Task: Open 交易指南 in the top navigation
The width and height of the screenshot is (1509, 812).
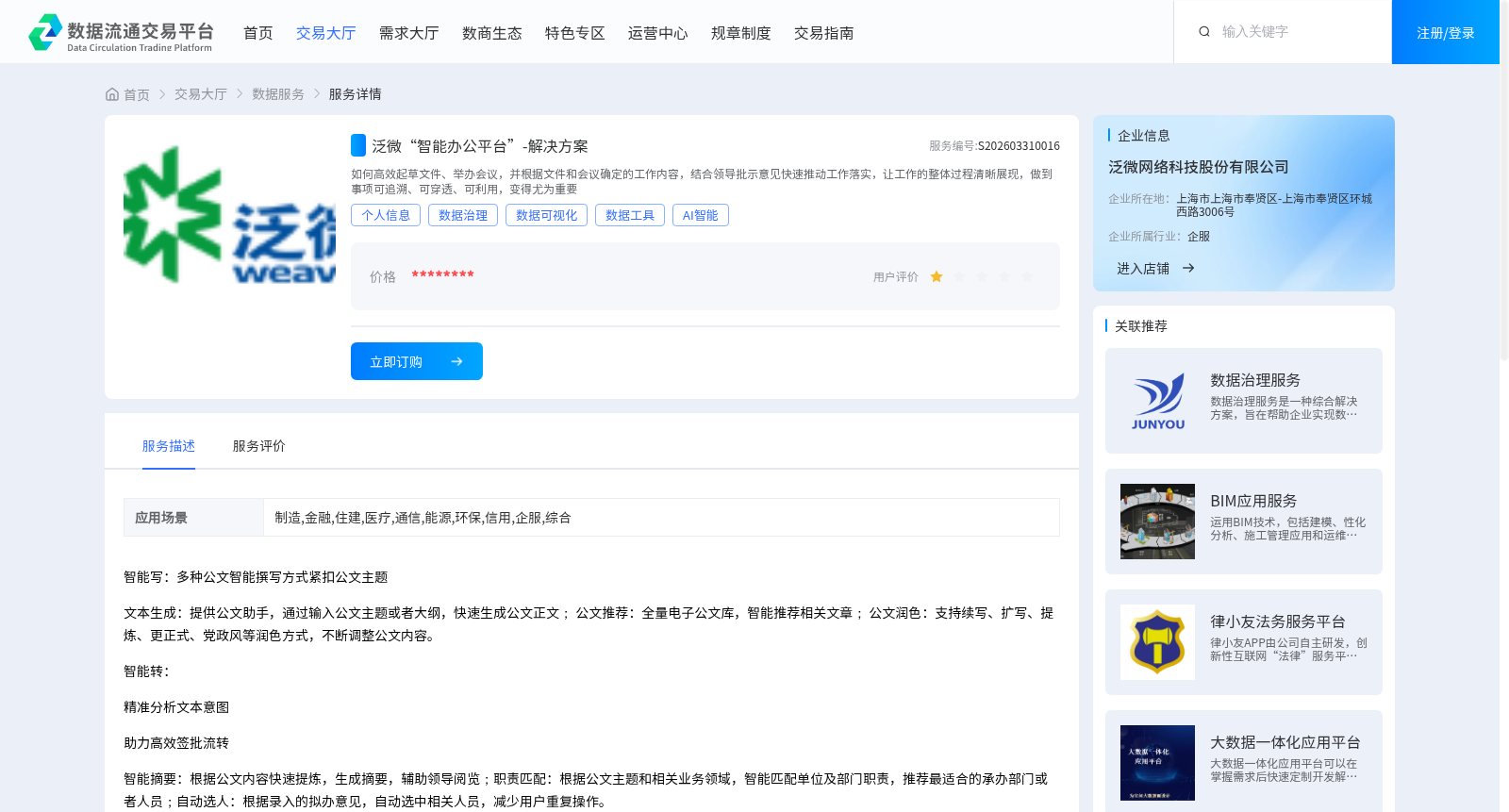Action: (x=824, y=33)
